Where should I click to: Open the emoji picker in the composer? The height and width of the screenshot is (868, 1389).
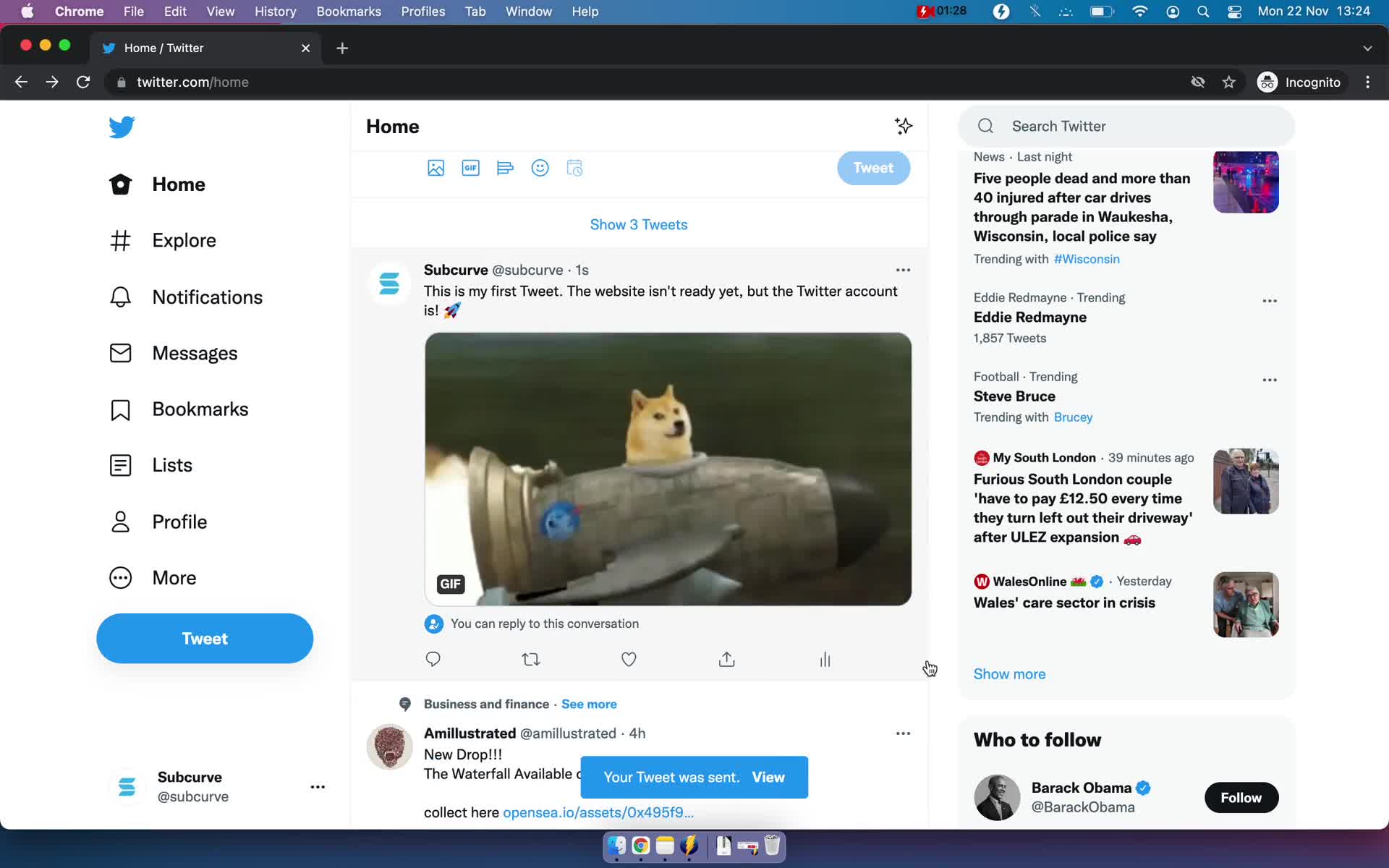(540, 168)
